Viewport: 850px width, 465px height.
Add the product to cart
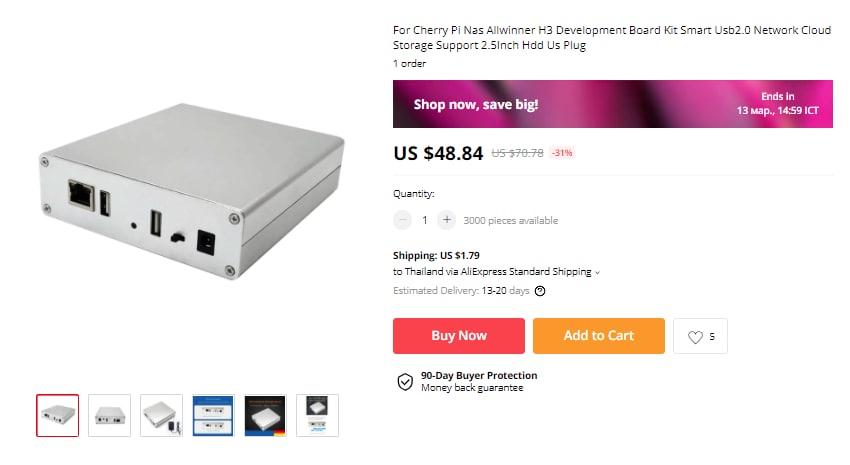[598, 336]
